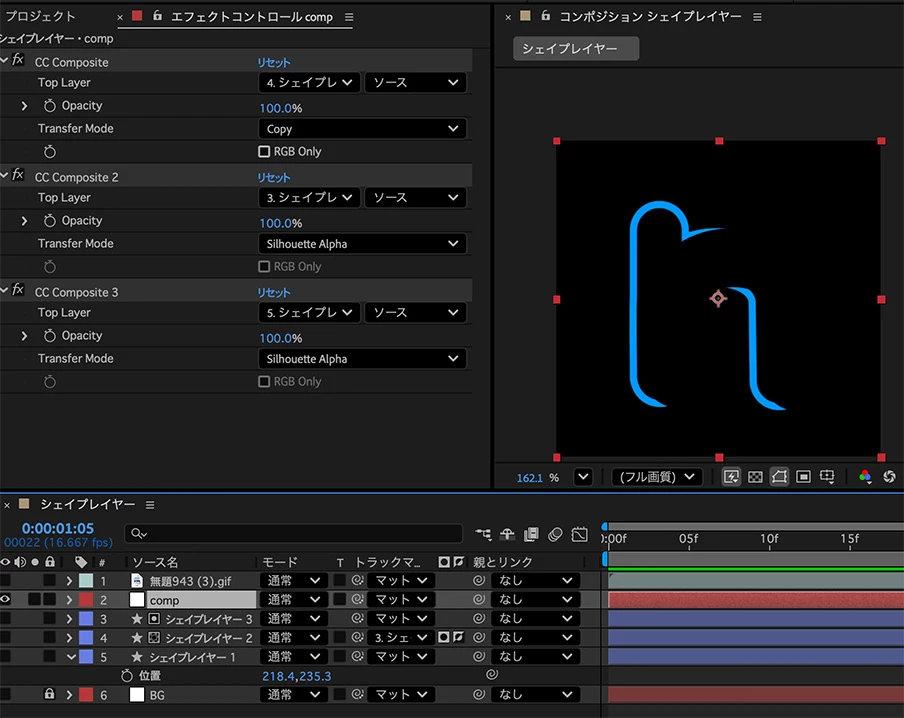
Task: Reset CC Composite 2 effect
Action: coord(274,177)
